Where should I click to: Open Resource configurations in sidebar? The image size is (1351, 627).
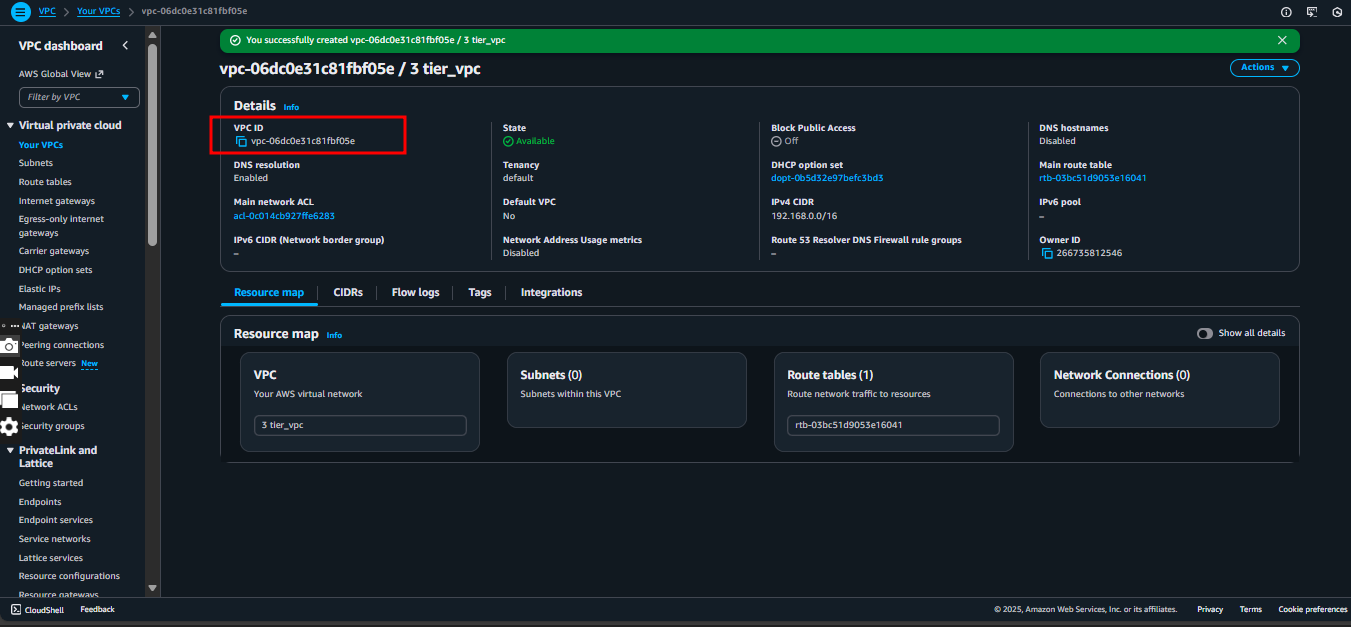[x=69, y=576]
